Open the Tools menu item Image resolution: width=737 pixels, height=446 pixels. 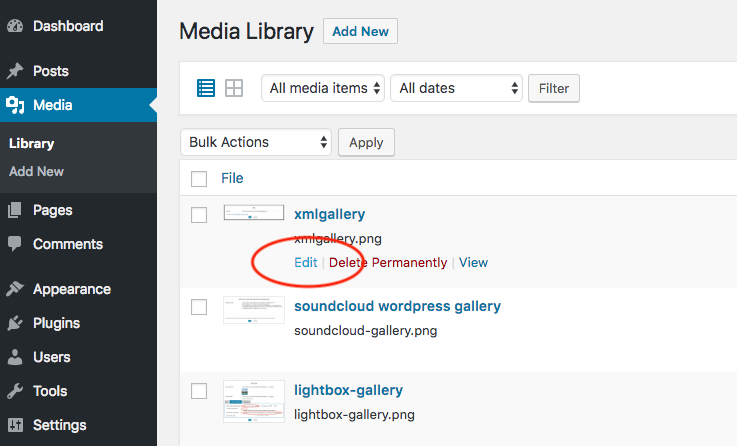pos(49,391)
